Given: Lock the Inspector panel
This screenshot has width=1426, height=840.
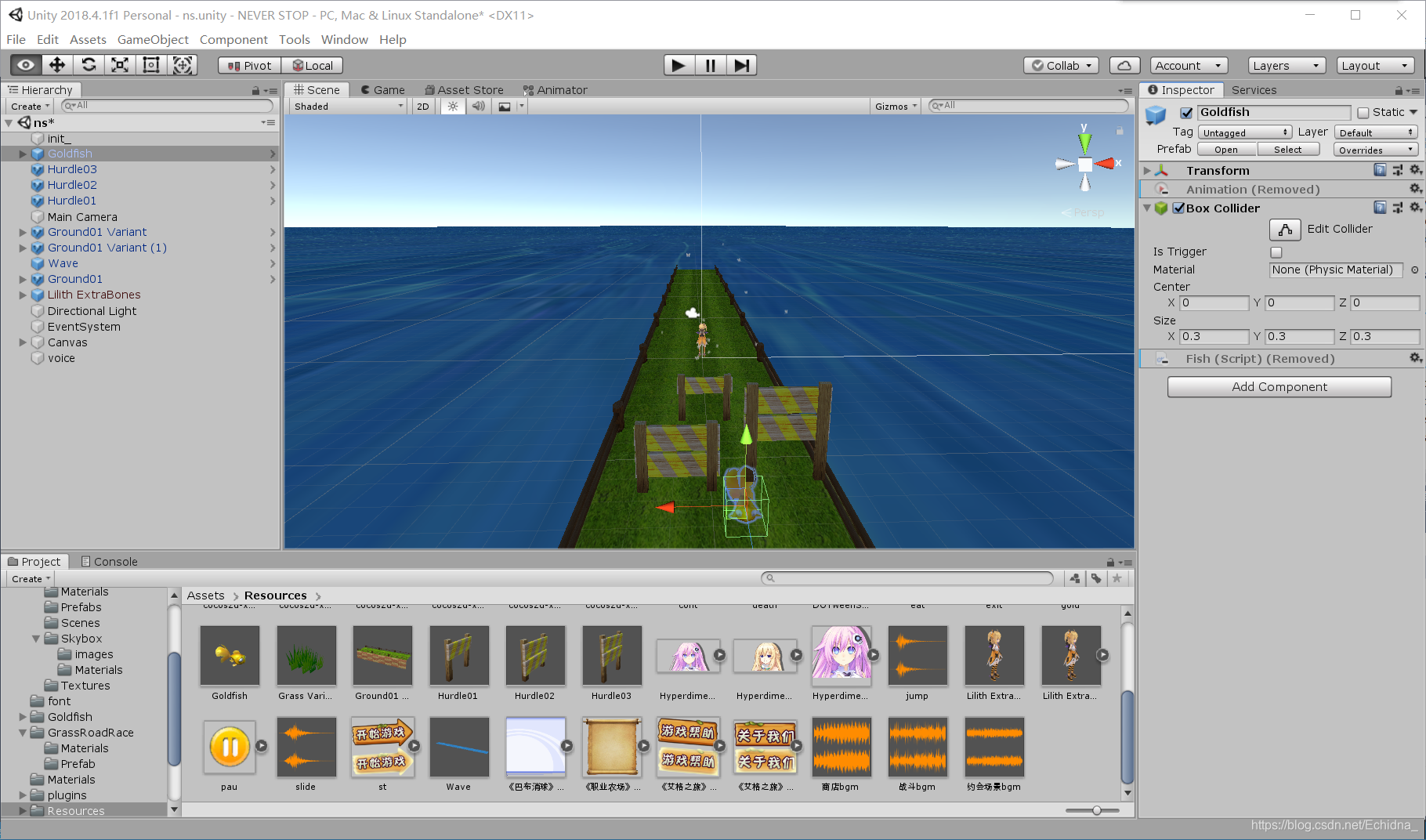Looking at the screenshot, I should tap(1399, 91).
